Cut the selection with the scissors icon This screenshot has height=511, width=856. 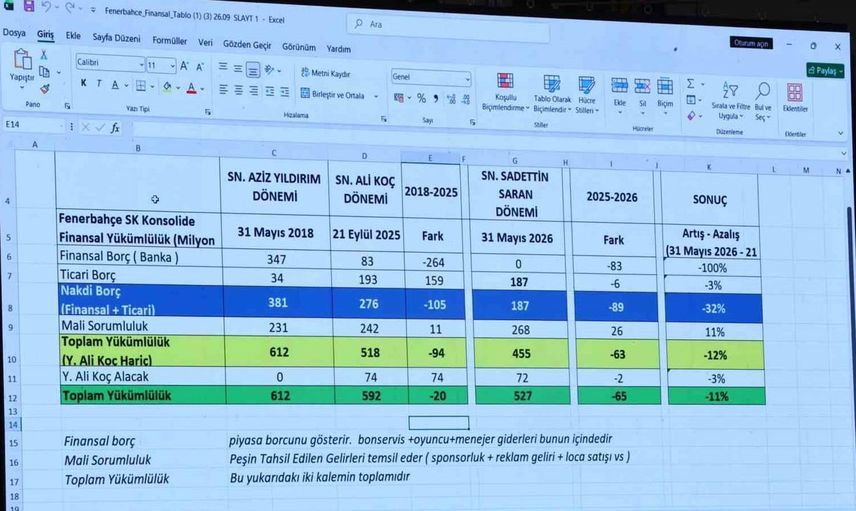tap(44, 55)
